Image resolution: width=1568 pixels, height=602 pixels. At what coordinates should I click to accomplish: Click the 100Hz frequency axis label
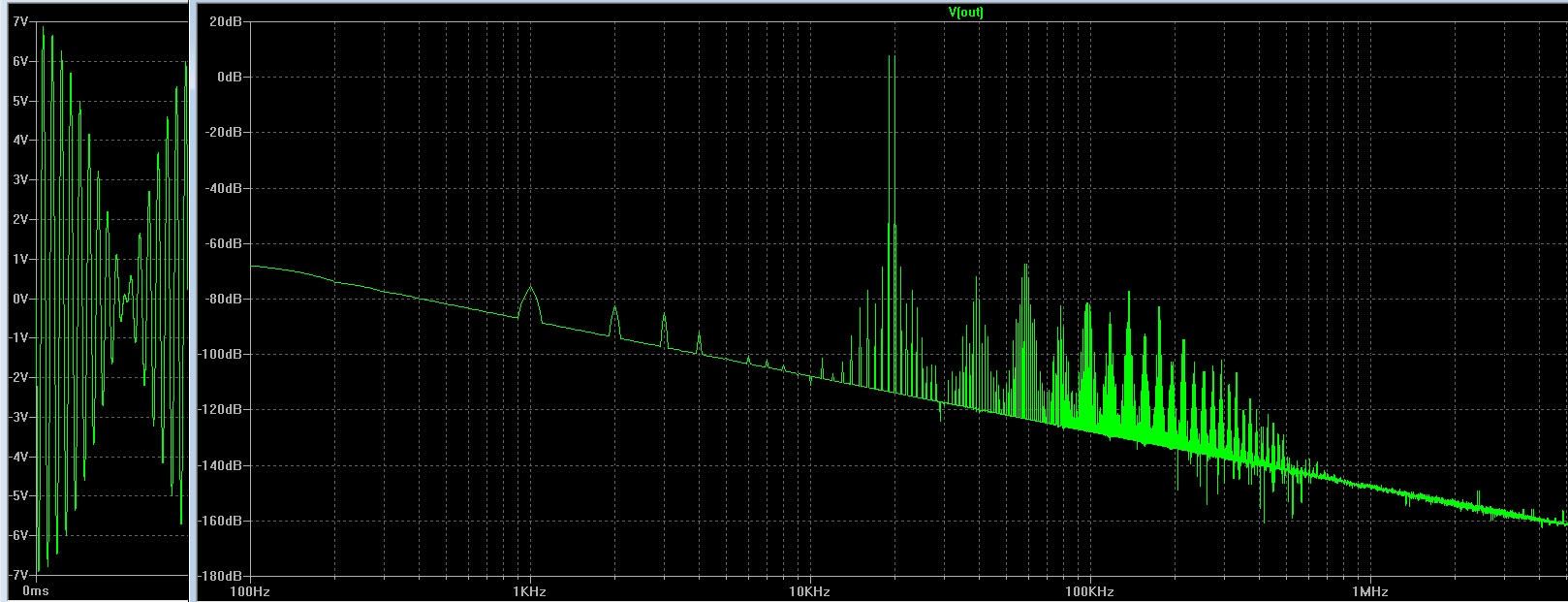coord(251,591)
